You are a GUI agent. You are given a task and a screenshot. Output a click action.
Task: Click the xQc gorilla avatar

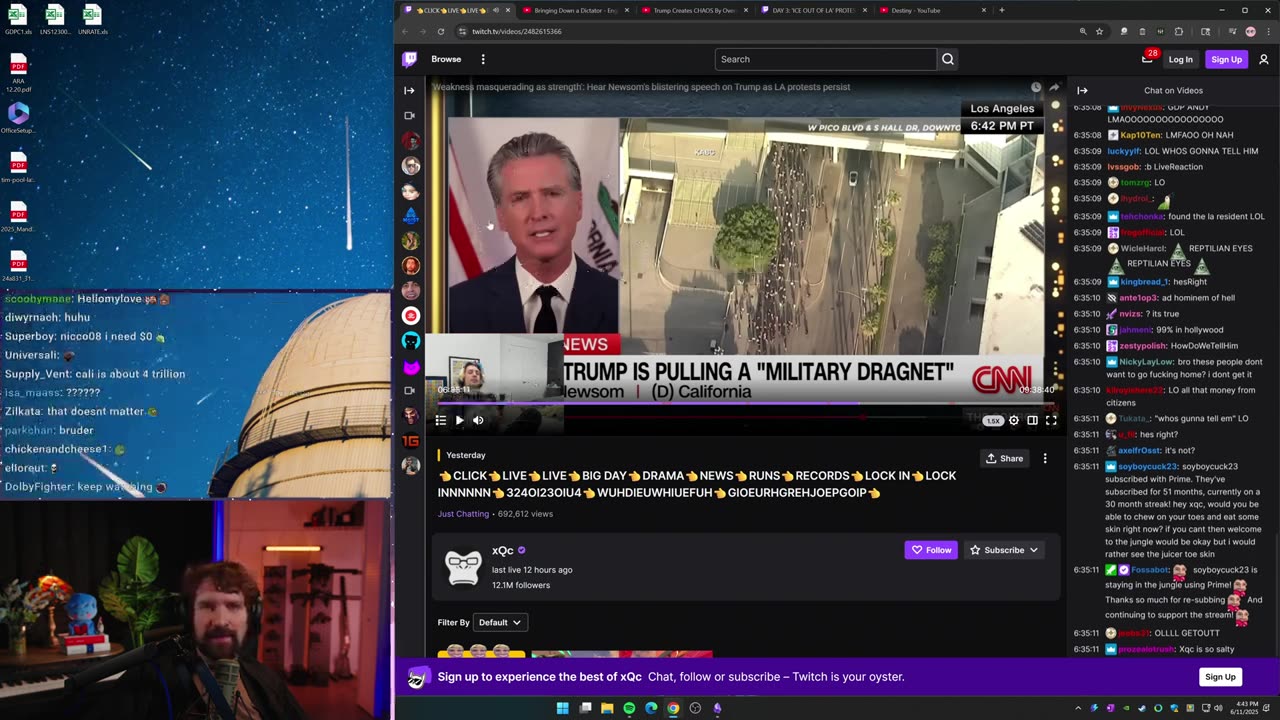(463, 568)
